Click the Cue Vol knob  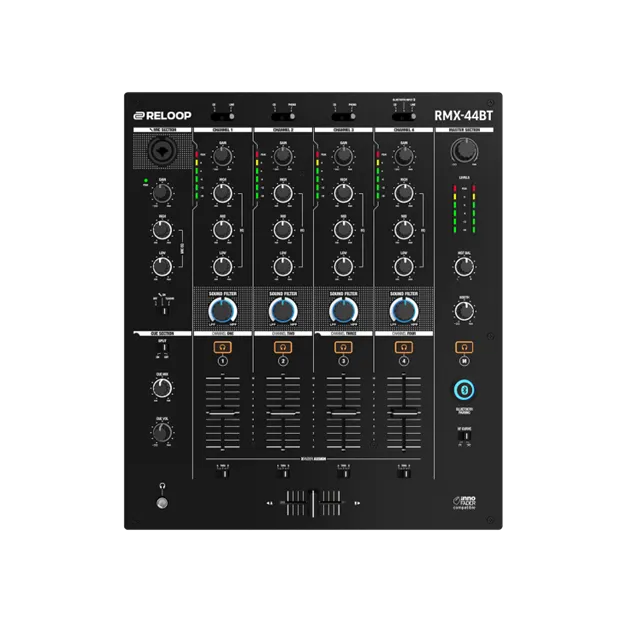[x=162, y=432]
